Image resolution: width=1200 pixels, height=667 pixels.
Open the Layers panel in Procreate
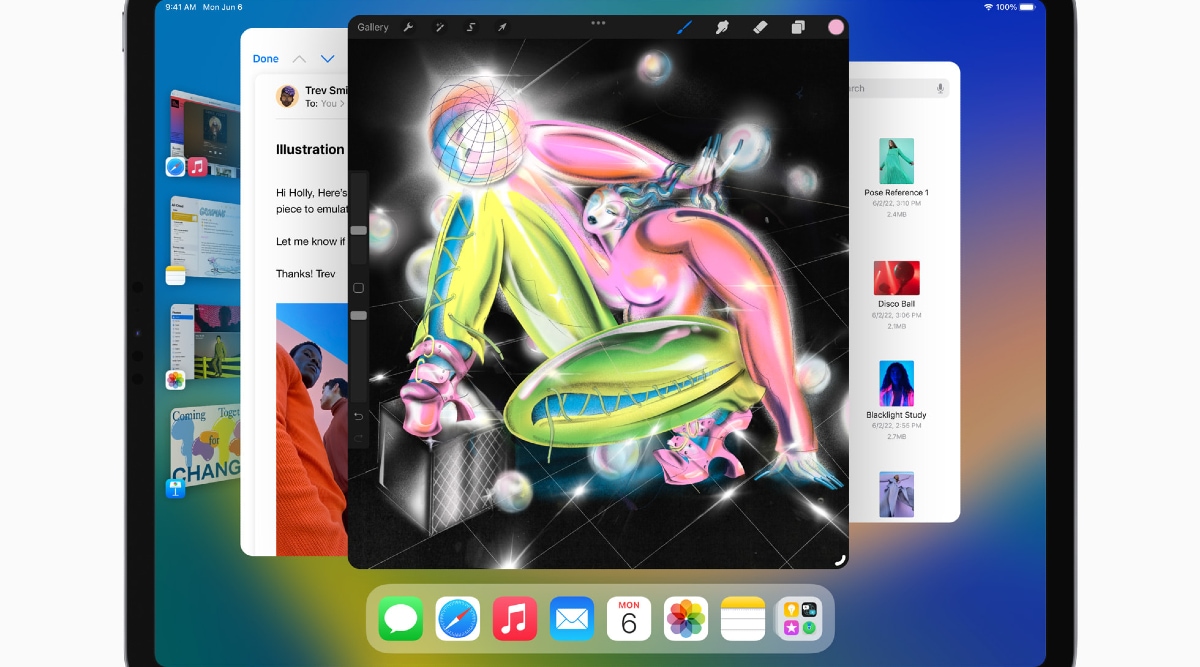point(797,27)
